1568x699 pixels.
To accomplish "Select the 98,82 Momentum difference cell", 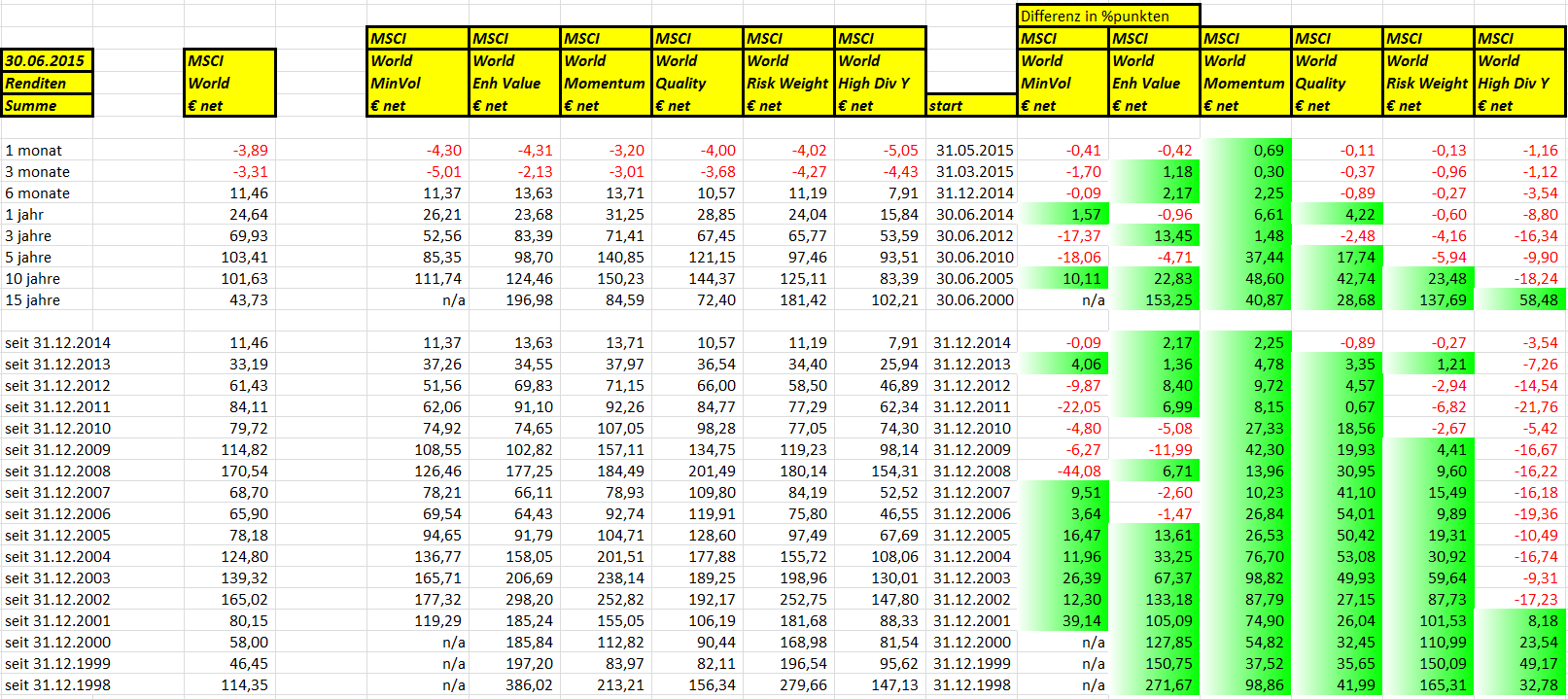I will pyautogui.click(x=1245, y=577).
